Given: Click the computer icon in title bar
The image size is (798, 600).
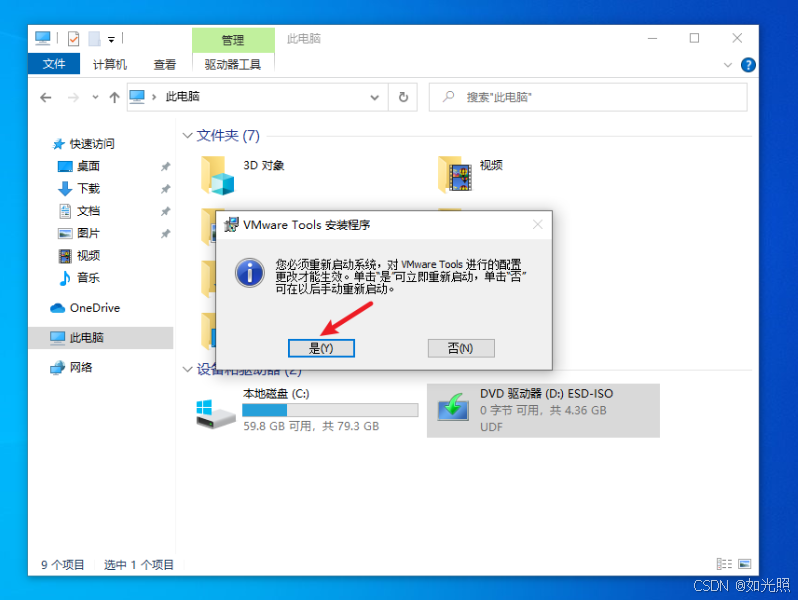Looking at the screenshot, I should pos(43,38).
